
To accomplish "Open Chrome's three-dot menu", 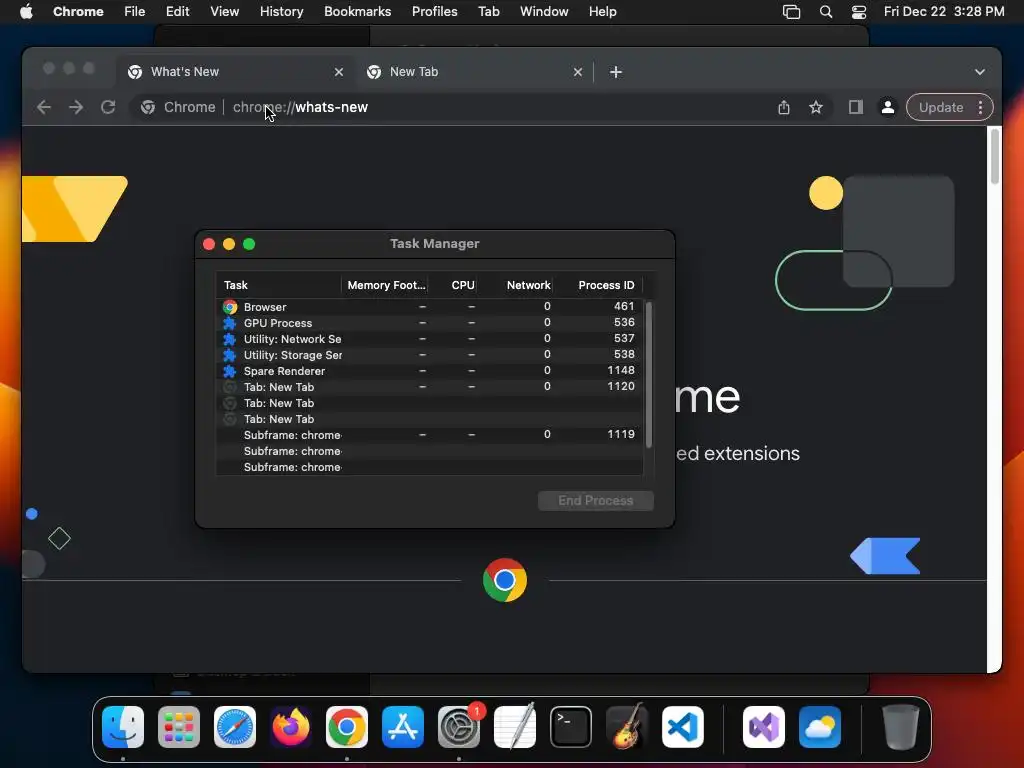I will (x=980, y=107).
